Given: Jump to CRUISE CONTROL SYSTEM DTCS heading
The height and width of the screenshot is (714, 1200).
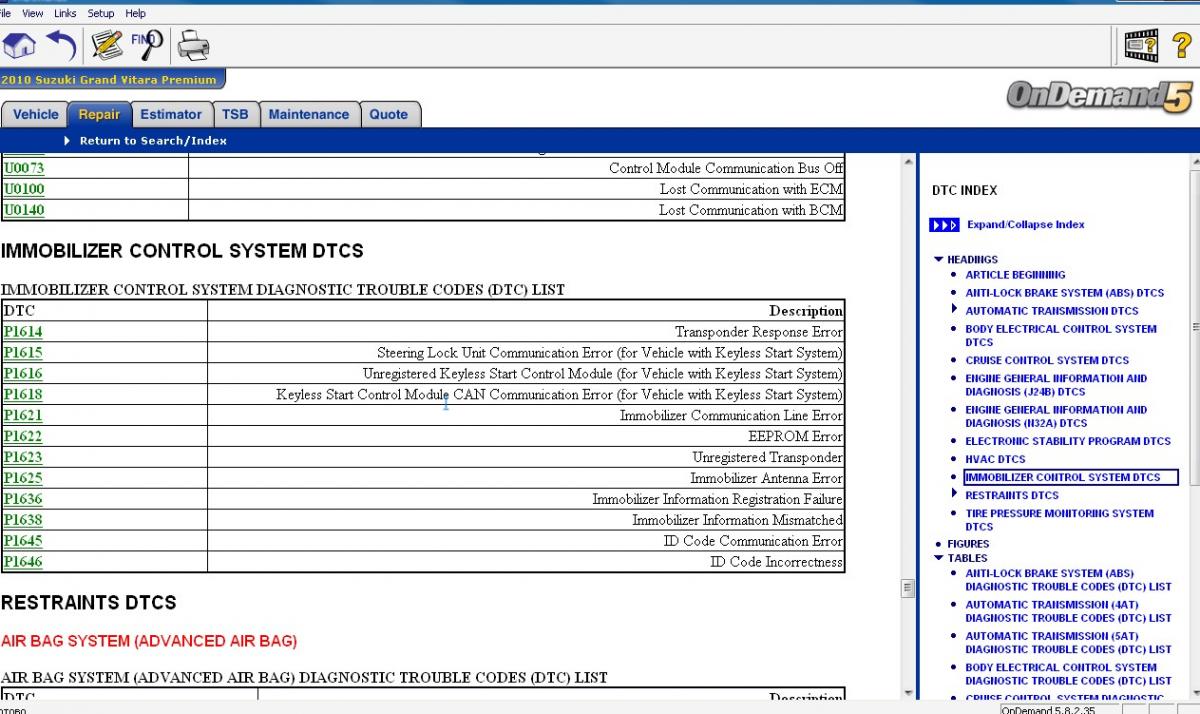Looking at the screenshot, I should coord(1047,360).
